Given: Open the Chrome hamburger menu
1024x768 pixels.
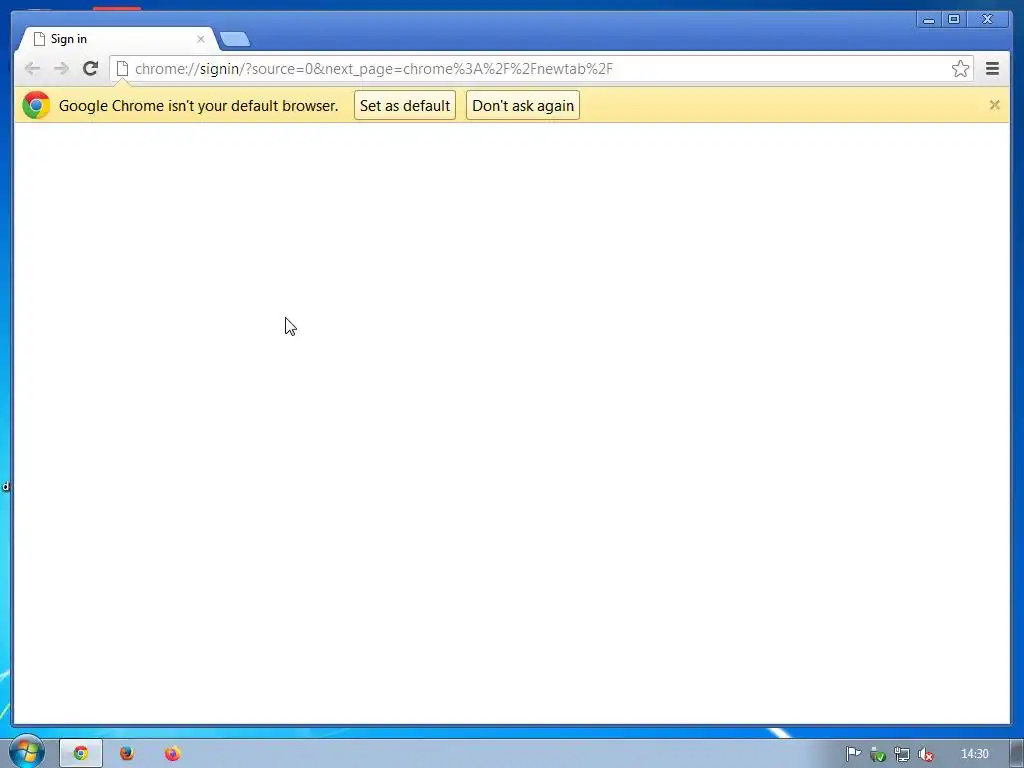Looking at the screenshot, I should coord(992,69).
